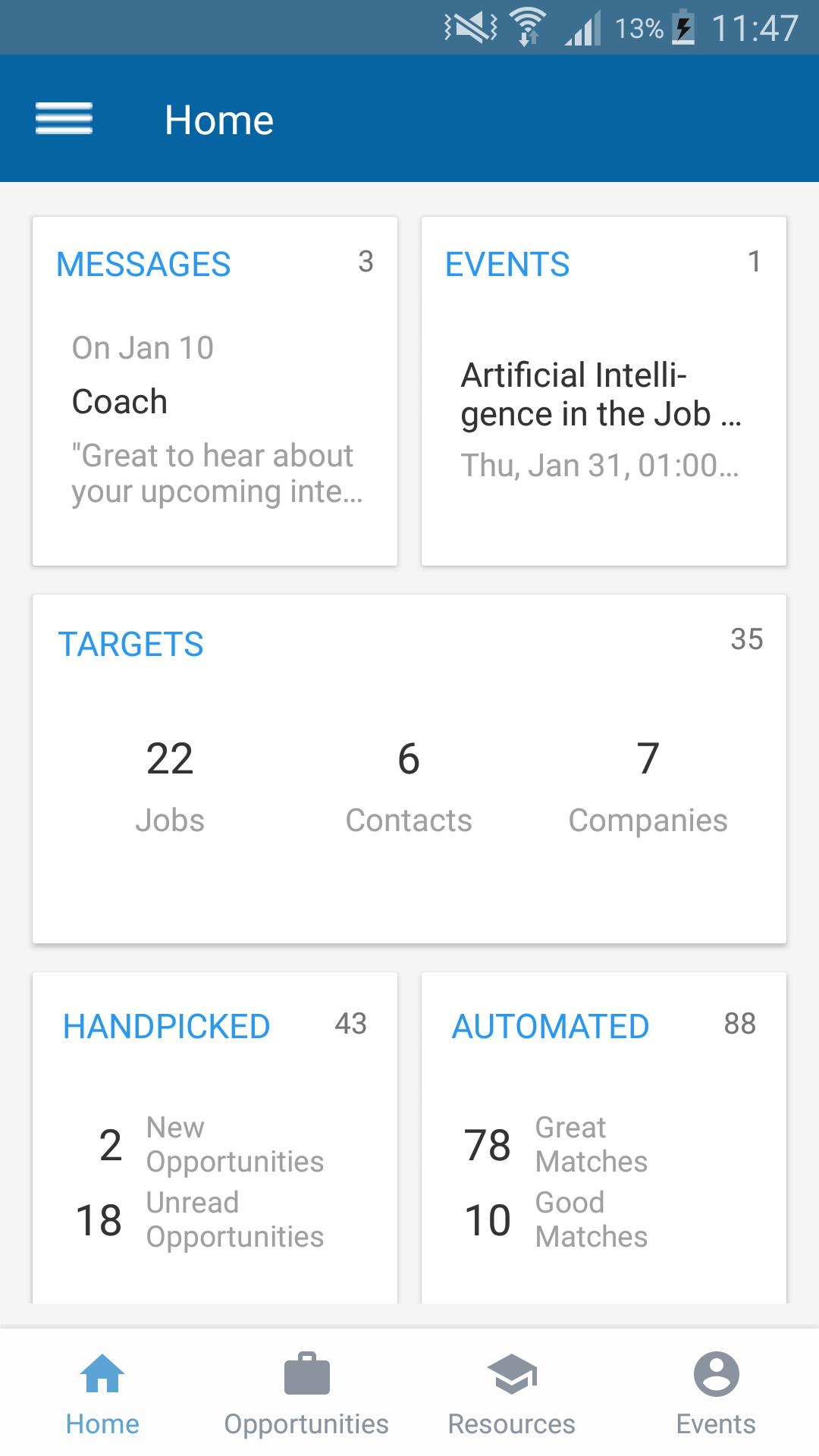
Task: Open the Messages card heading
Action: [143, 265]
